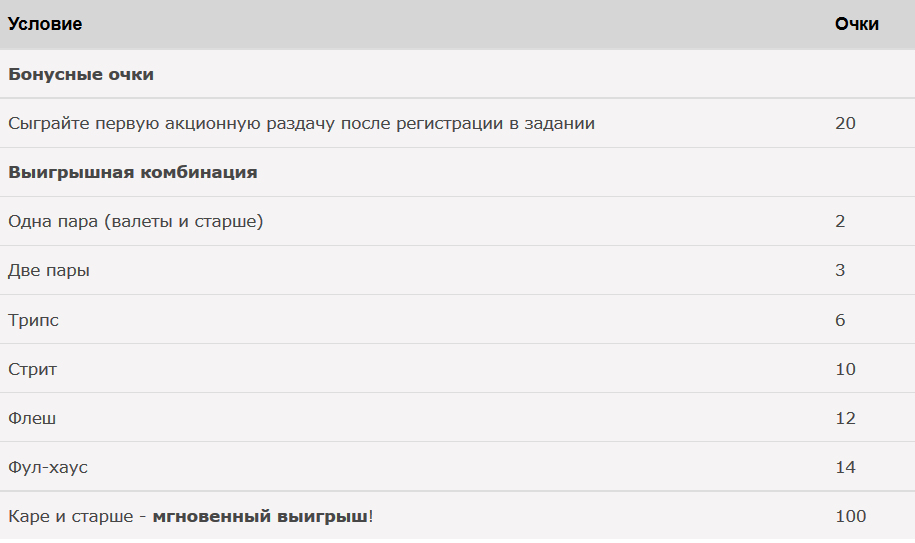This screenshot has width=915, height=543.
Task: Click the 20 points value
Action: pos(845,123)
